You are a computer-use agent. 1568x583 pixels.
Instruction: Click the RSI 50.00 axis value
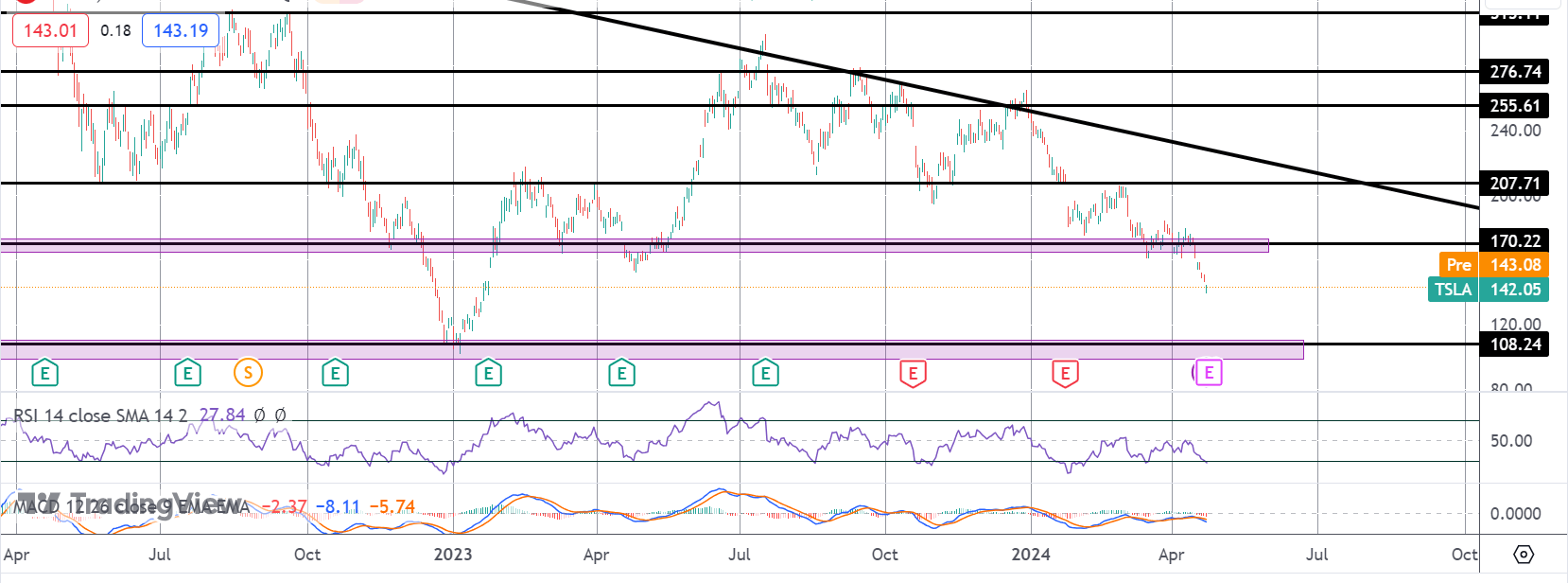[x=1511, y=441]
